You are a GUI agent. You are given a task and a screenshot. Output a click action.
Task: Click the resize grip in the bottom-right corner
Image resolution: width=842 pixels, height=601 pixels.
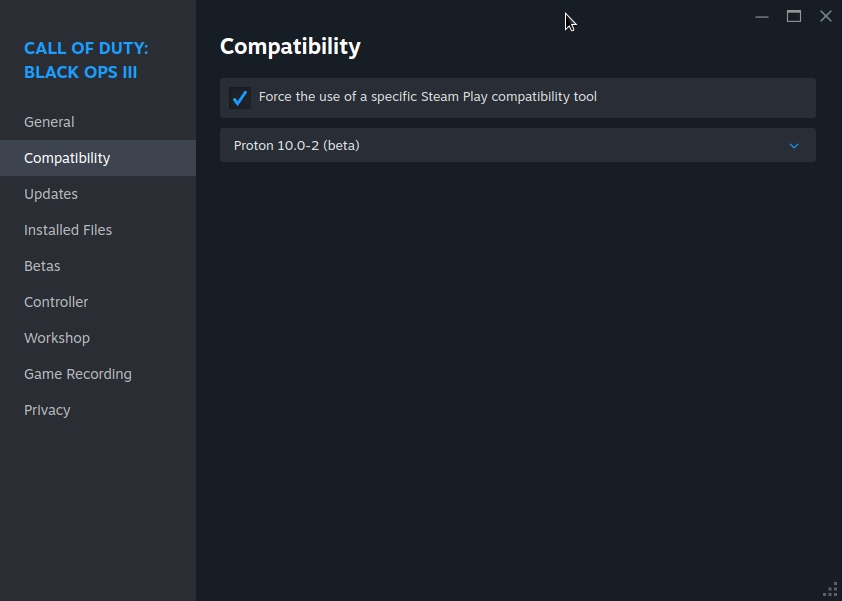(x=830, y=589)
